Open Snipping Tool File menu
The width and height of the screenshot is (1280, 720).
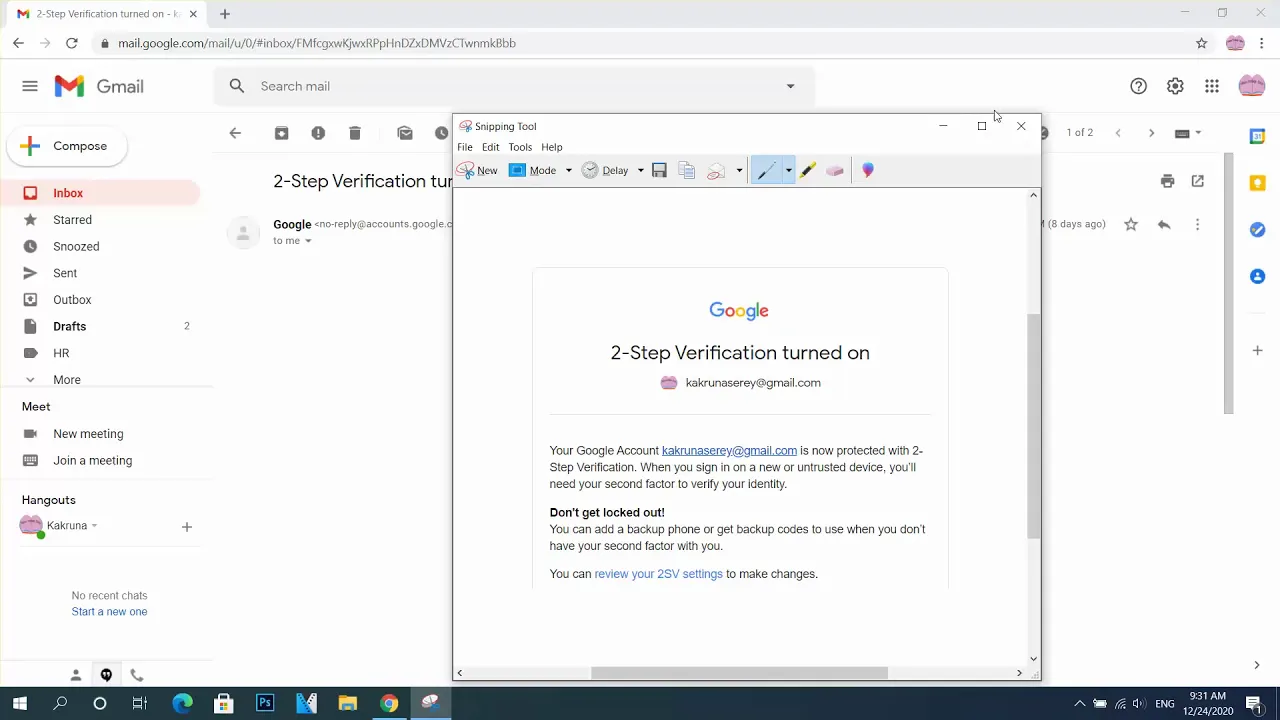tap(465, 147)
